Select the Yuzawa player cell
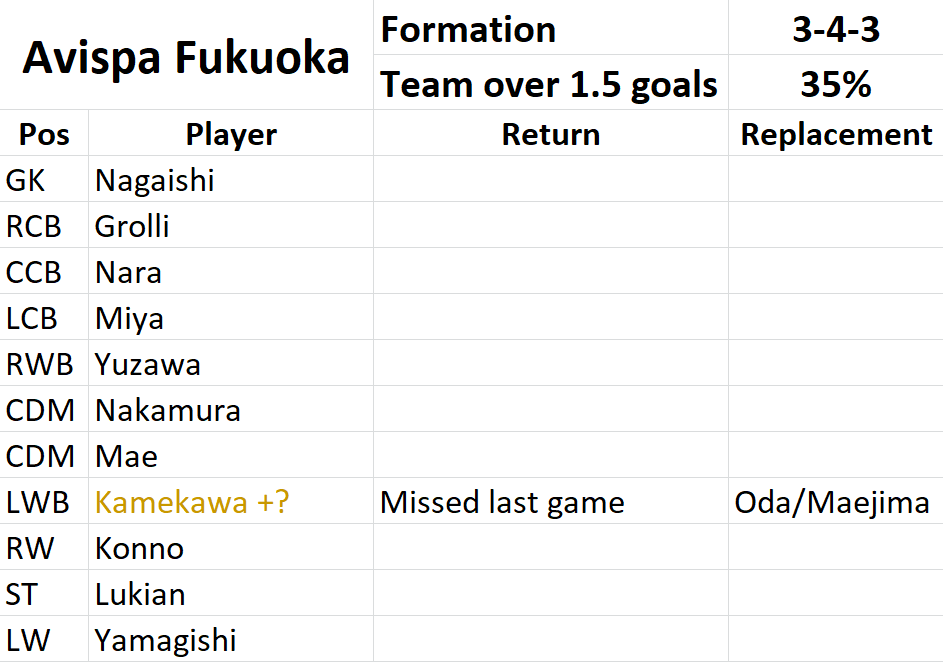The image size is (943, 662). [231, 364]
